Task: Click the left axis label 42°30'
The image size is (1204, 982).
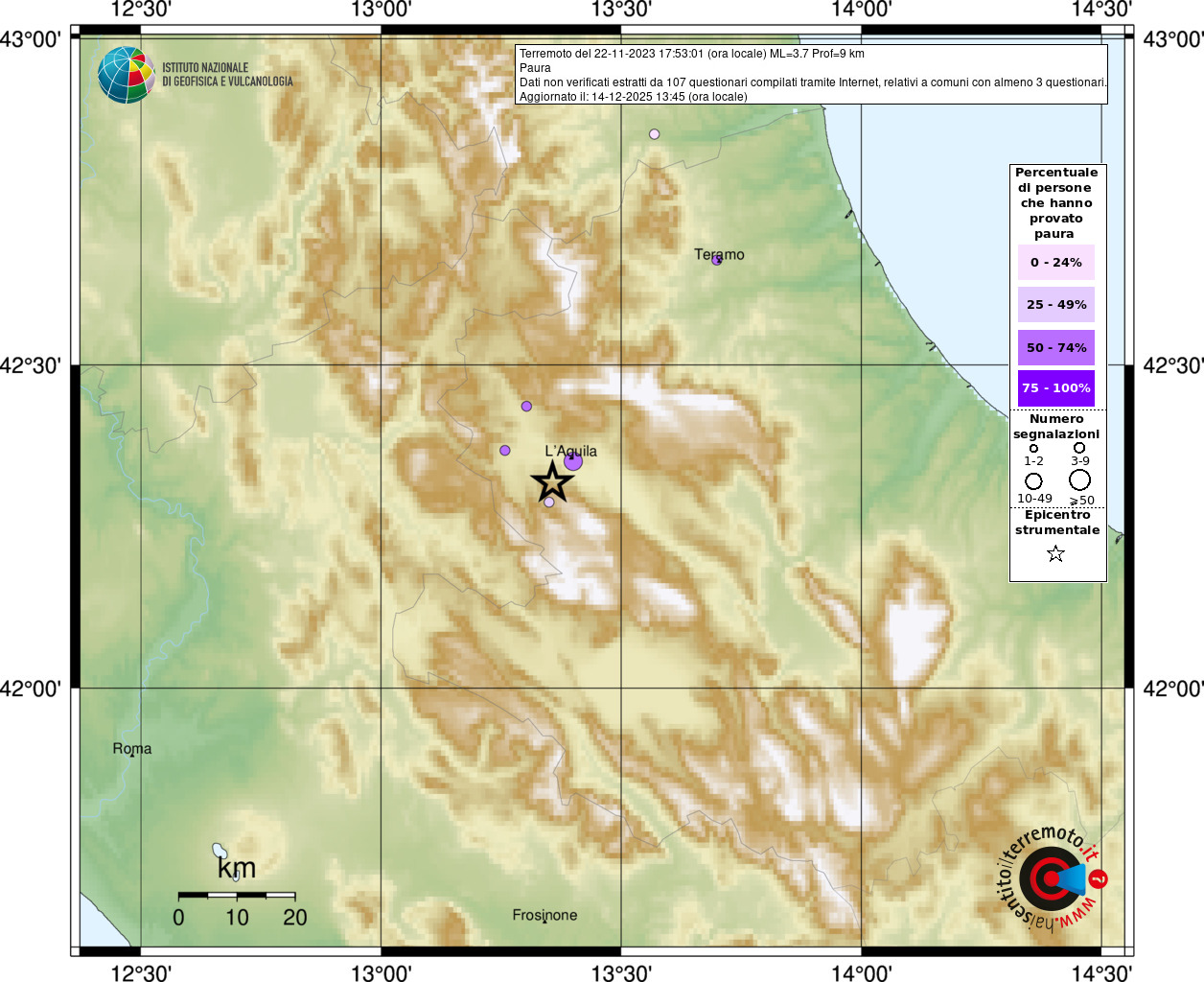Action: [31, 365]
